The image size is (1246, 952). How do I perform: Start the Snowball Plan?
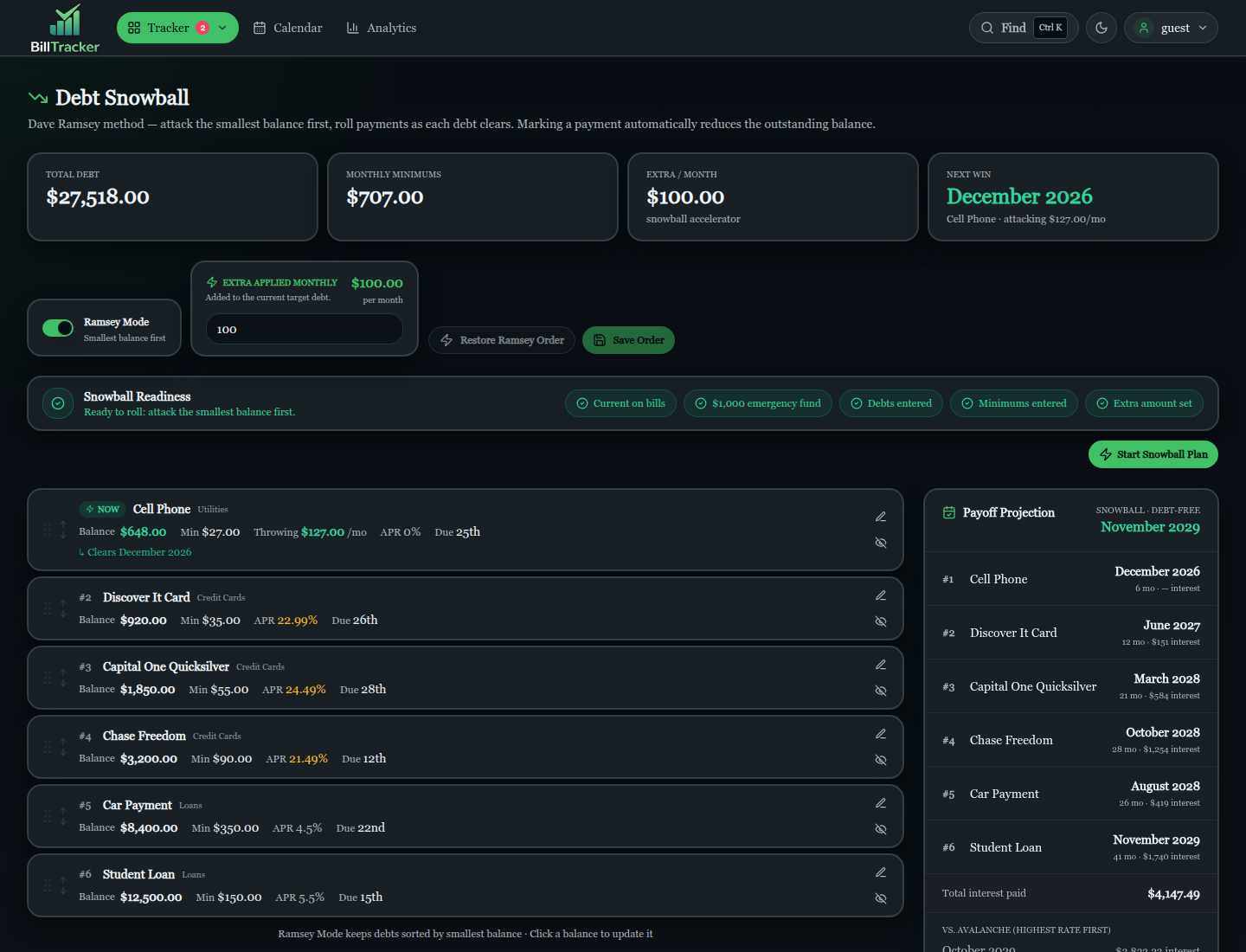1153,454
